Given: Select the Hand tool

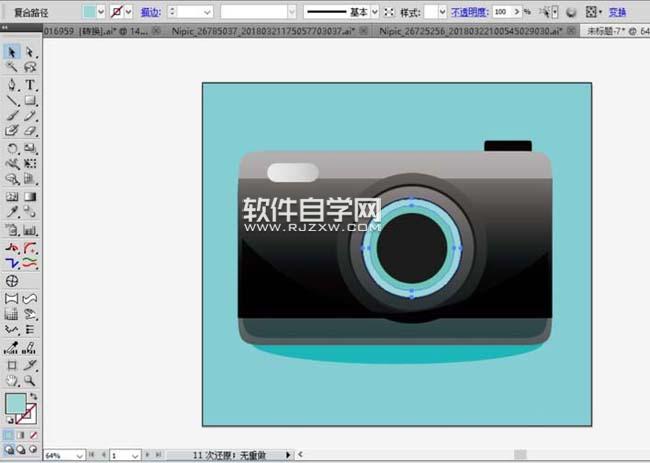Looking at the screenshot, I should 11,381.
